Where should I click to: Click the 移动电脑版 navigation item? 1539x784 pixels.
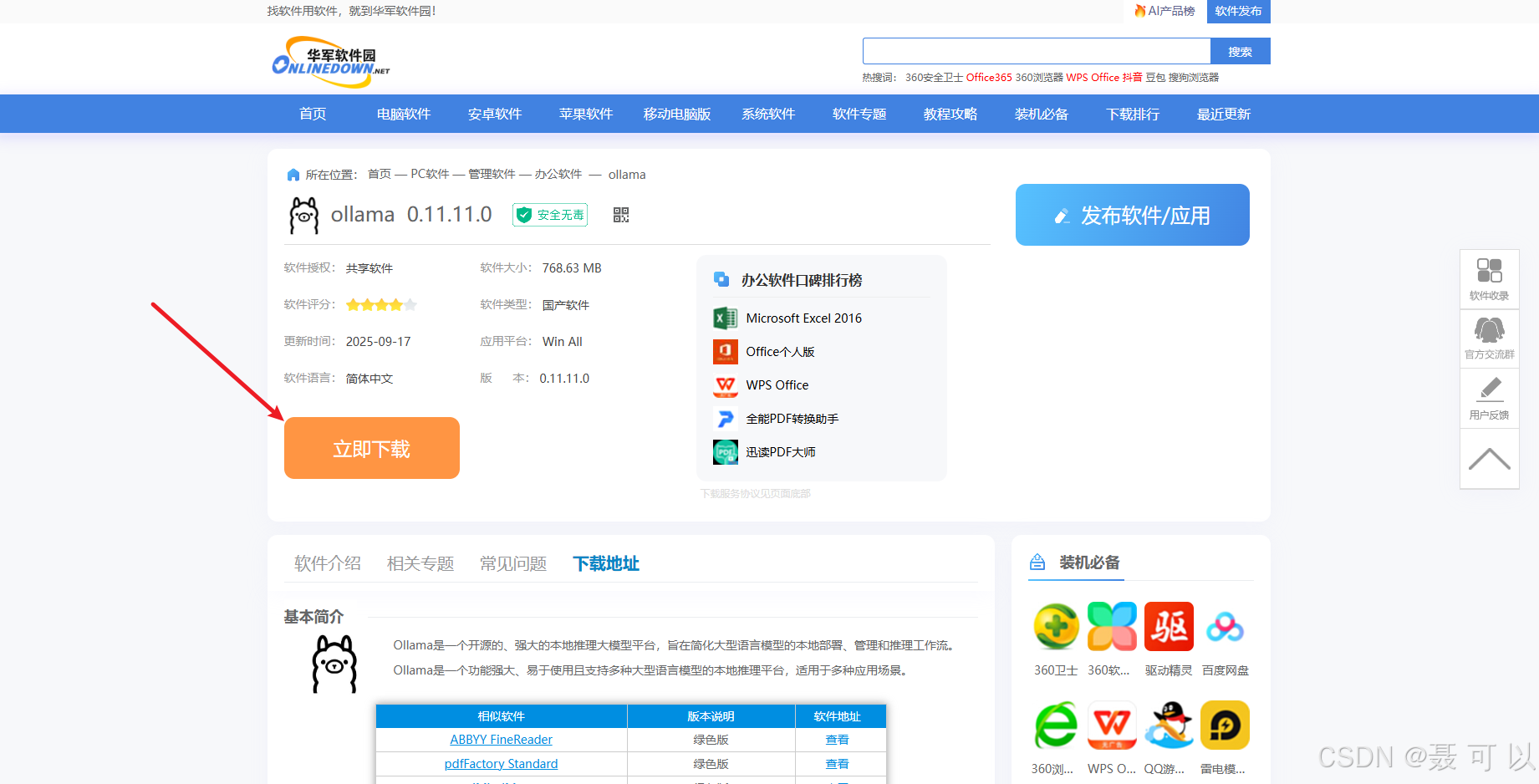677,114
